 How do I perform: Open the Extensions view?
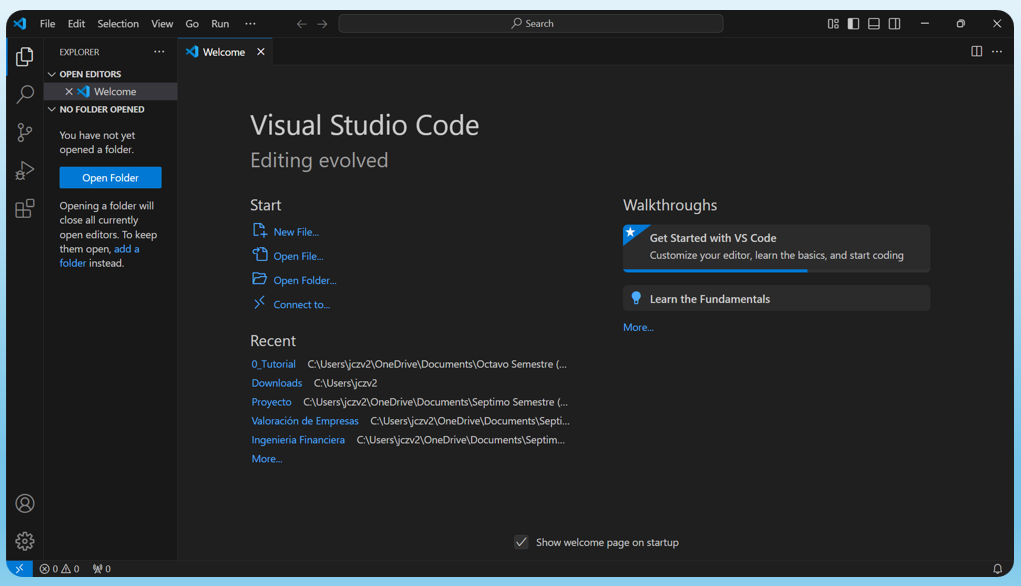tap(25, 209)
